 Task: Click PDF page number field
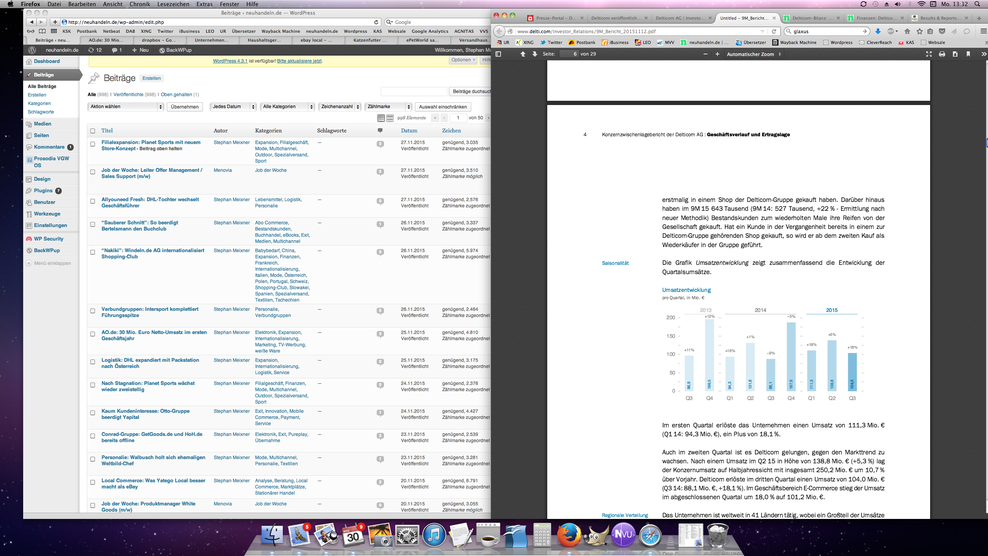tap(568, 54)
